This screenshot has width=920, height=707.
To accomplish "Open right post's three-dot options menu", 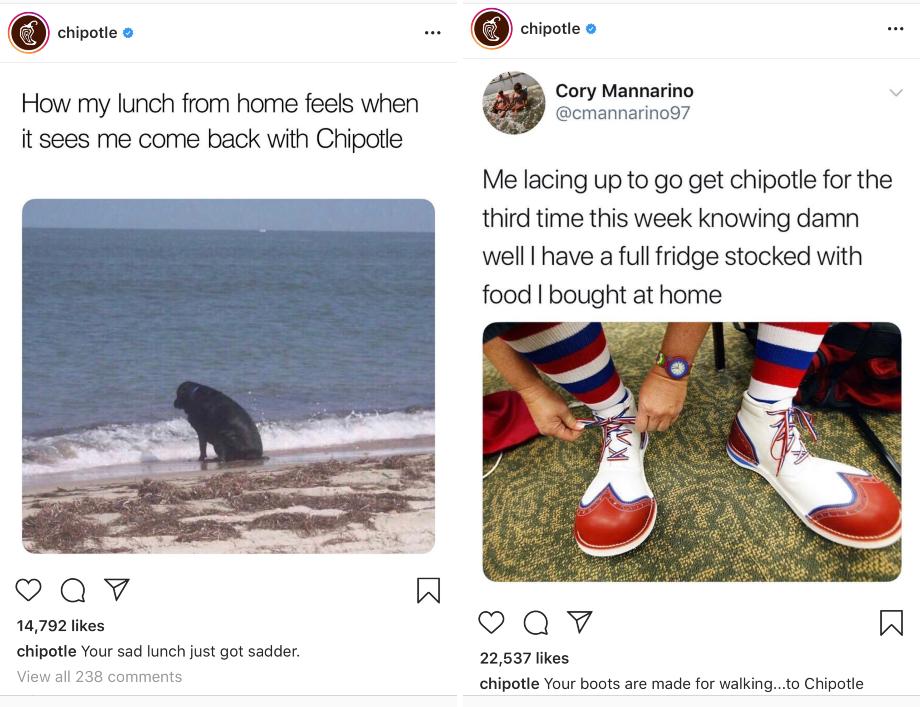I will click(895, 29).
